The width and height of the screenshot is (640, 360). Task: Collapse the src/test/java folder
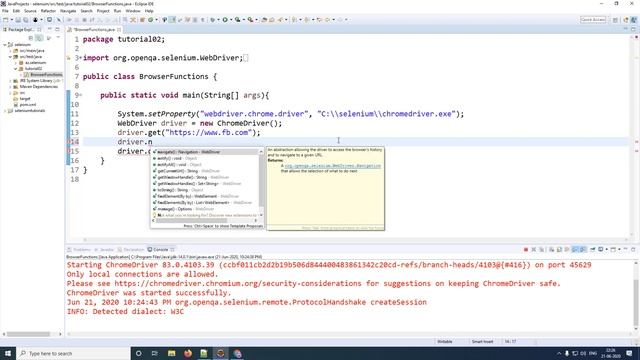[x=11, y=57]
